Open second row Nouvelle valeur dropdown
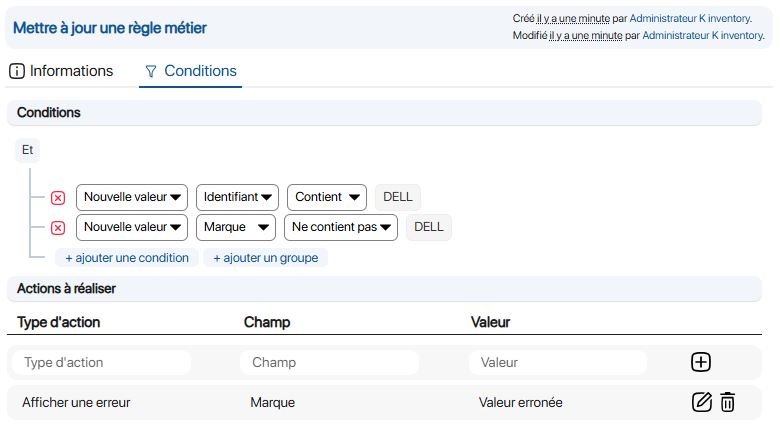 click(132, 227)
